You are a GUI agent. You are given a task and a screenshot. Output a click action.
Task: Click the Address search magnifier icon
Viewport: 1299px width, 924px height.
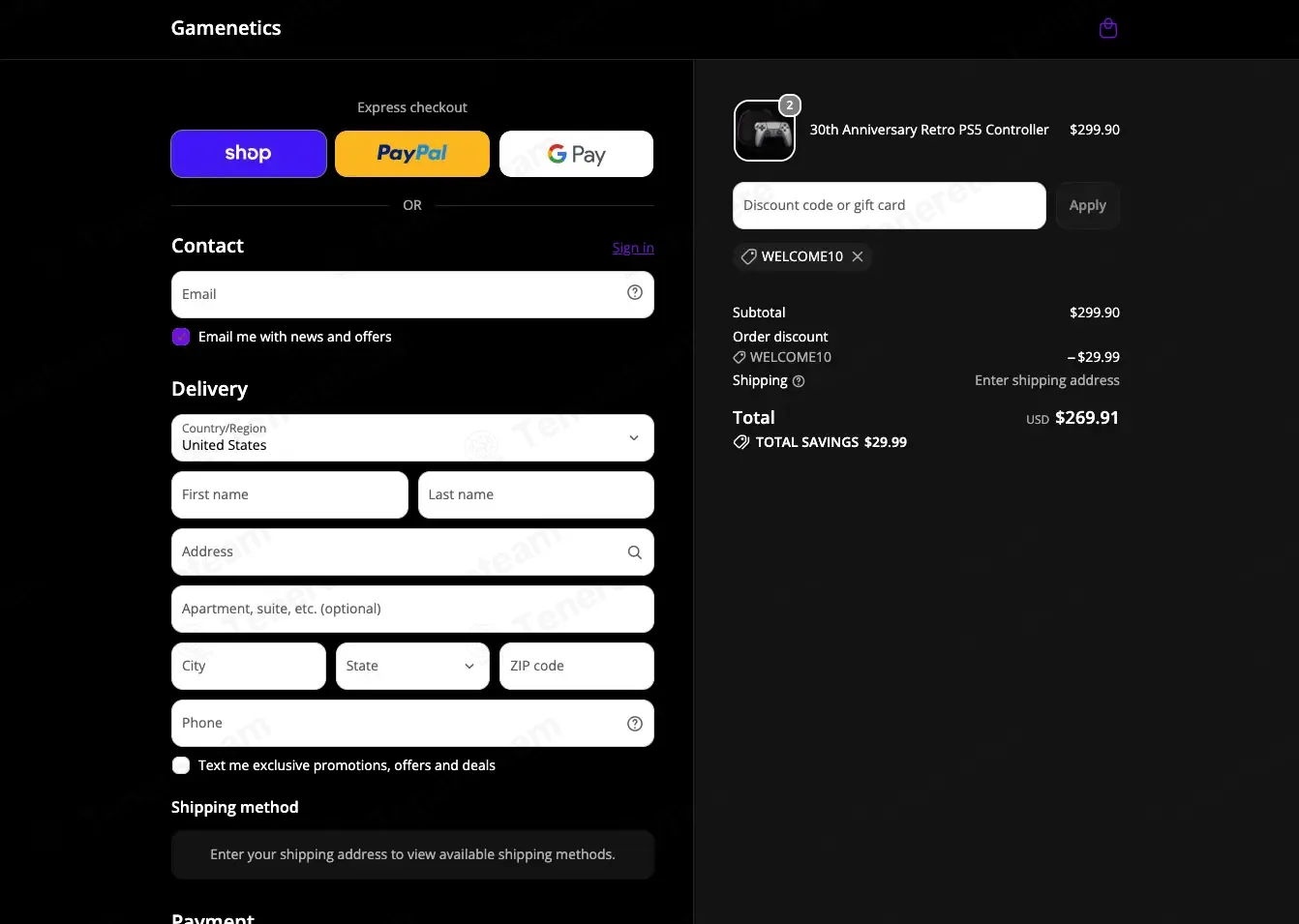(635, 552)
